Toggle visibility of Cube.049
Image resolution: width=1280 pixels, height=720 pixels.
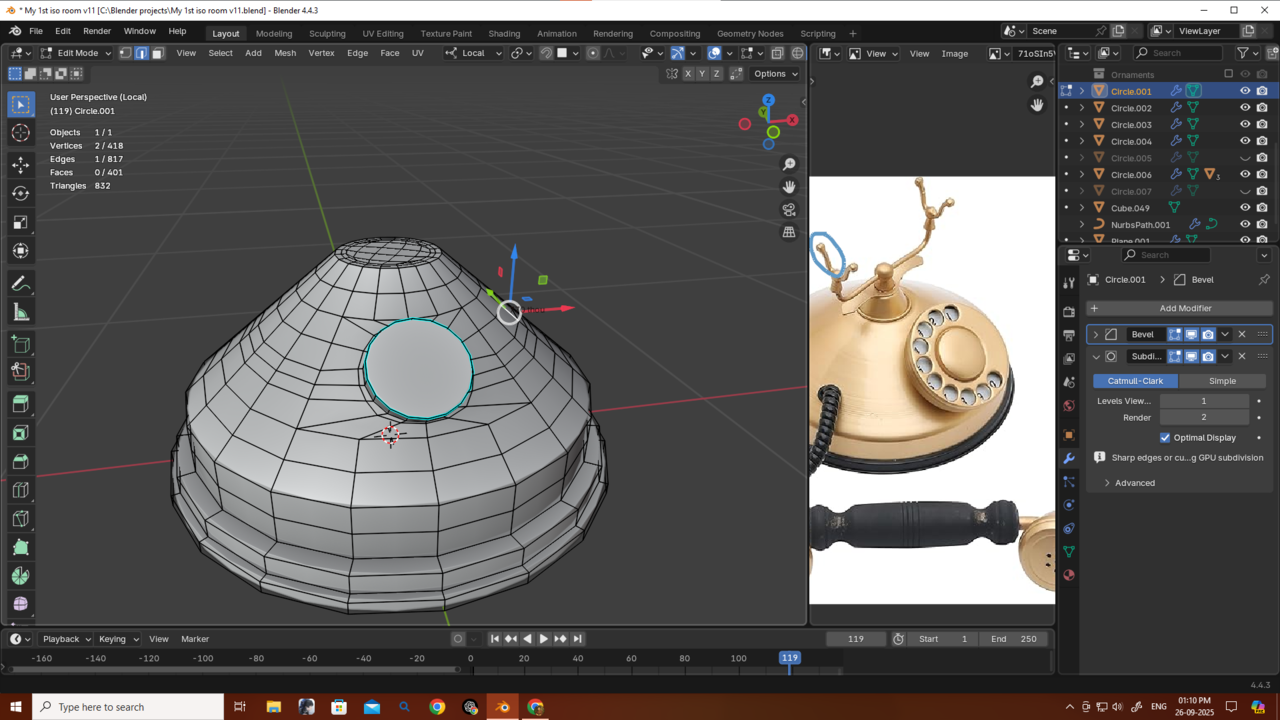pyautogui.click(x=1245, y=208)
